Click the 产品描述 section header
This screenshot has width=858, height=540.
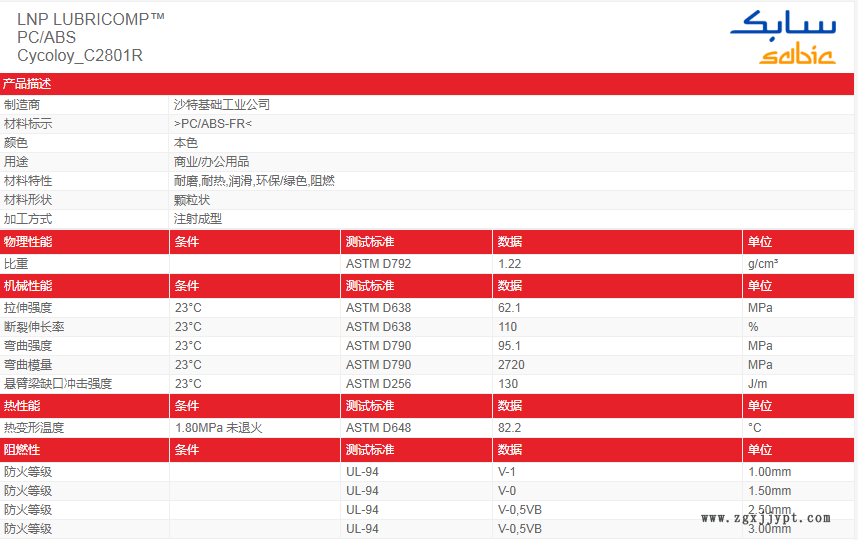28,85
